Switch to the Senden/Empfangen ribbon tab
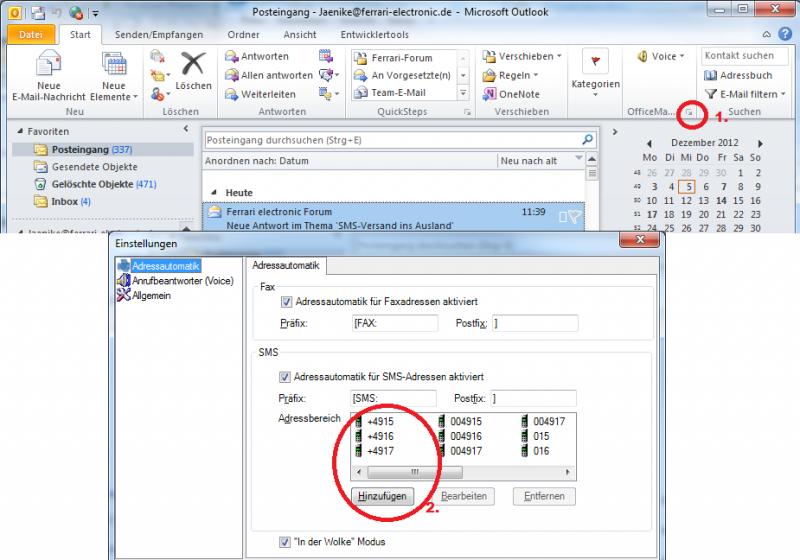 pos(158,34)
